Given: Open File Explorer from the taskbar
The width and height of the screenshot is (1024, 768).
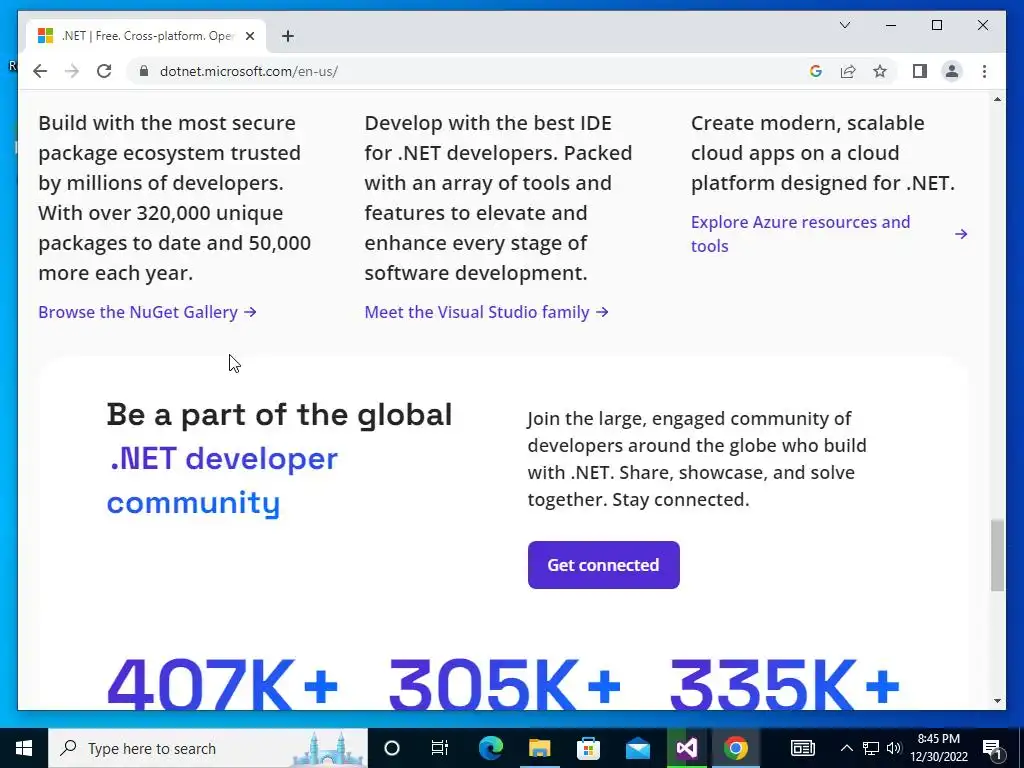Looking at the screenshot, I should (x=539, y=748).
